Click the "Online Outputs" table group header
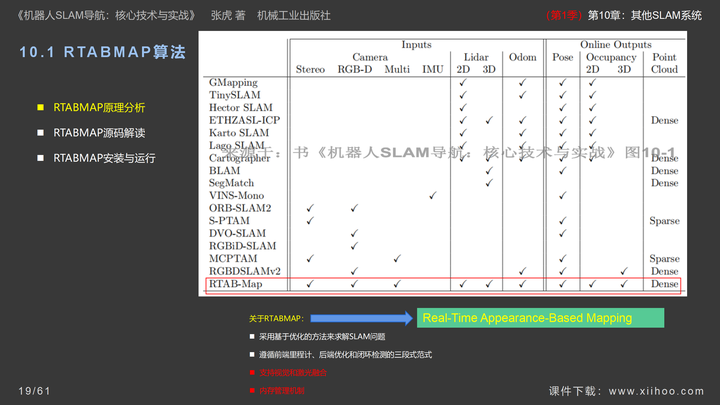 (x=616, y=45)
